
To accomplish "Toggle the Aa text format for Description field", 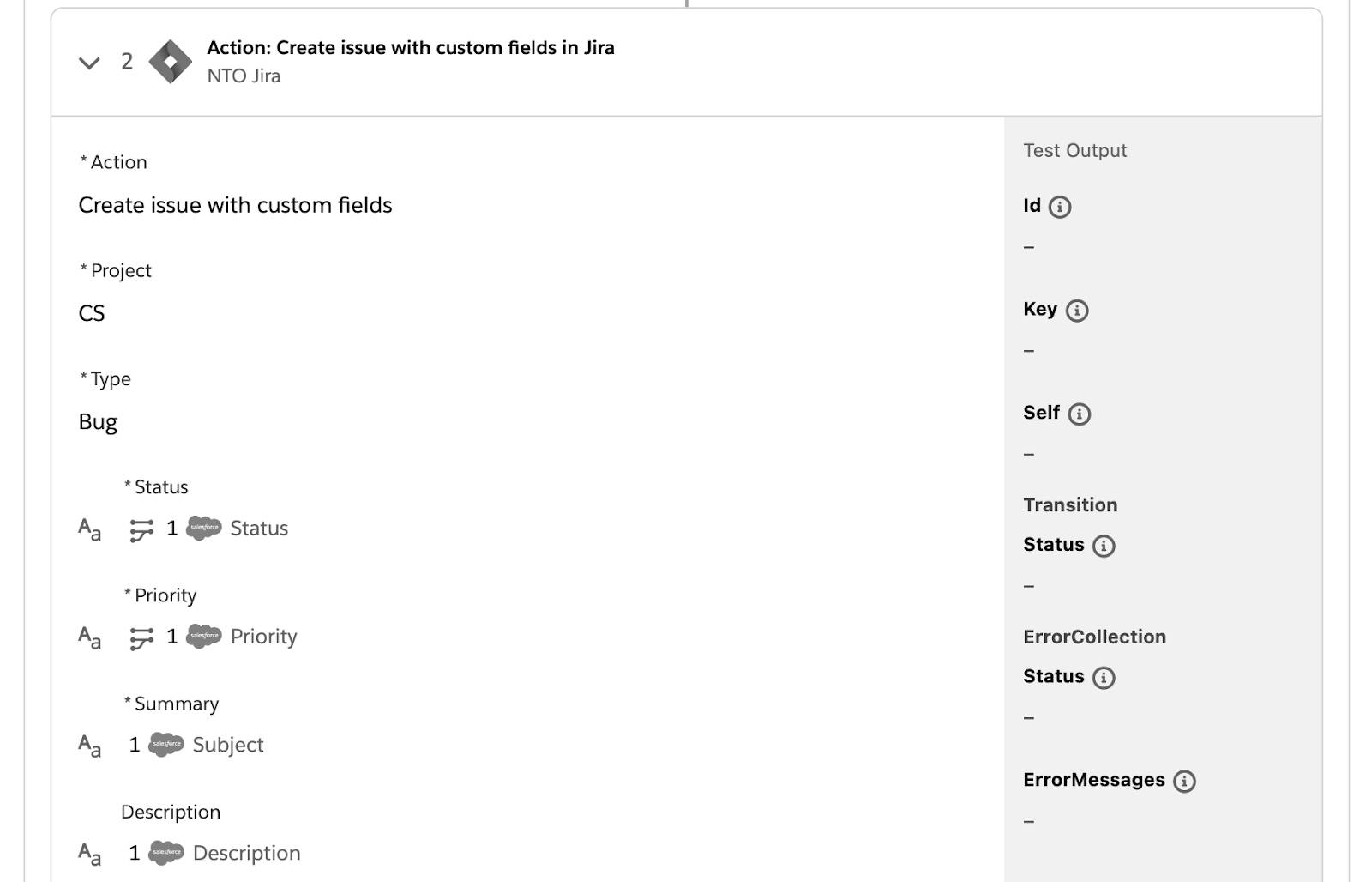I will pyautogui.click(x=90, y=854).
